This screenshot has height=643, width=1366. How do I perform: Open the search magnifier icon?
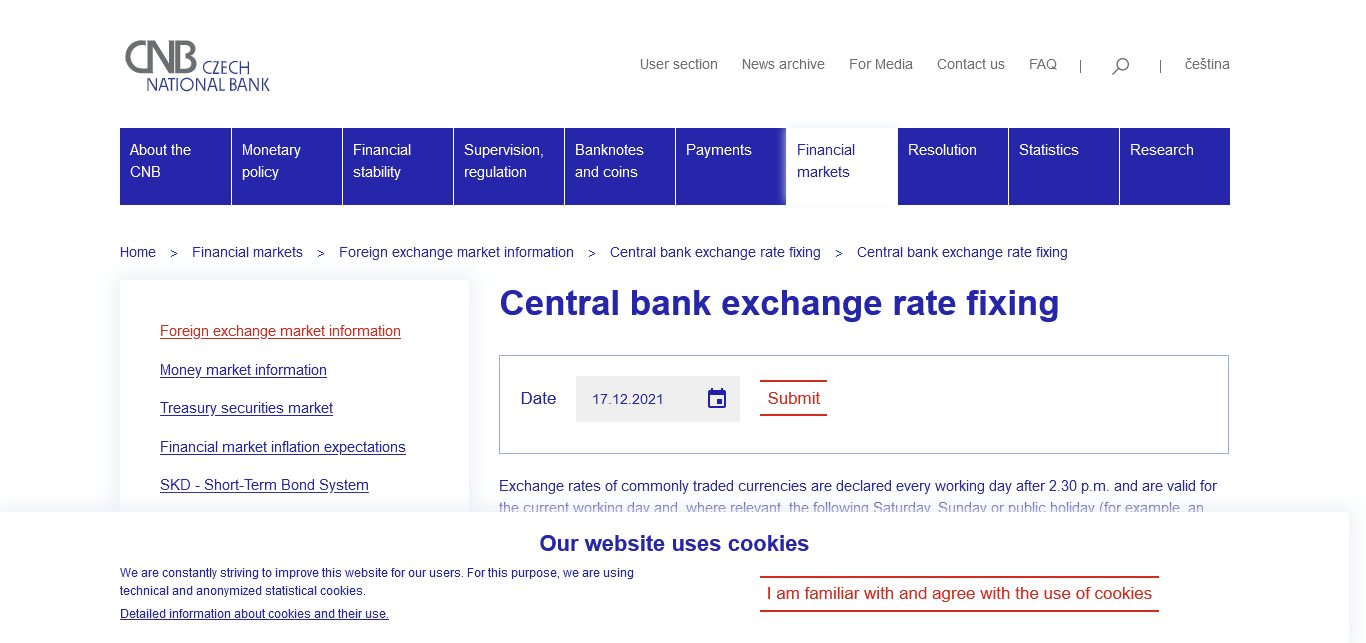coord(1120,66)
